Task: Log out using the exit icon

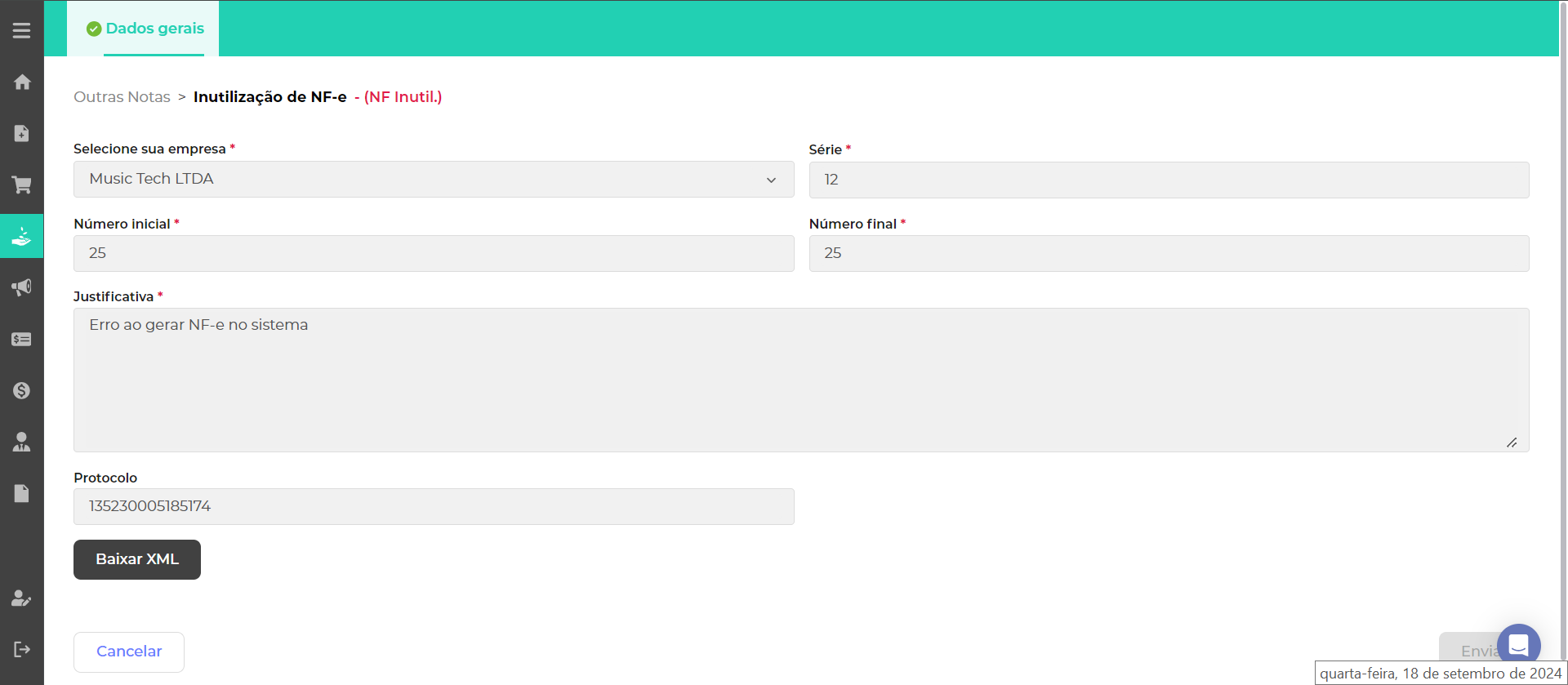Action: (x=22, y=649)
